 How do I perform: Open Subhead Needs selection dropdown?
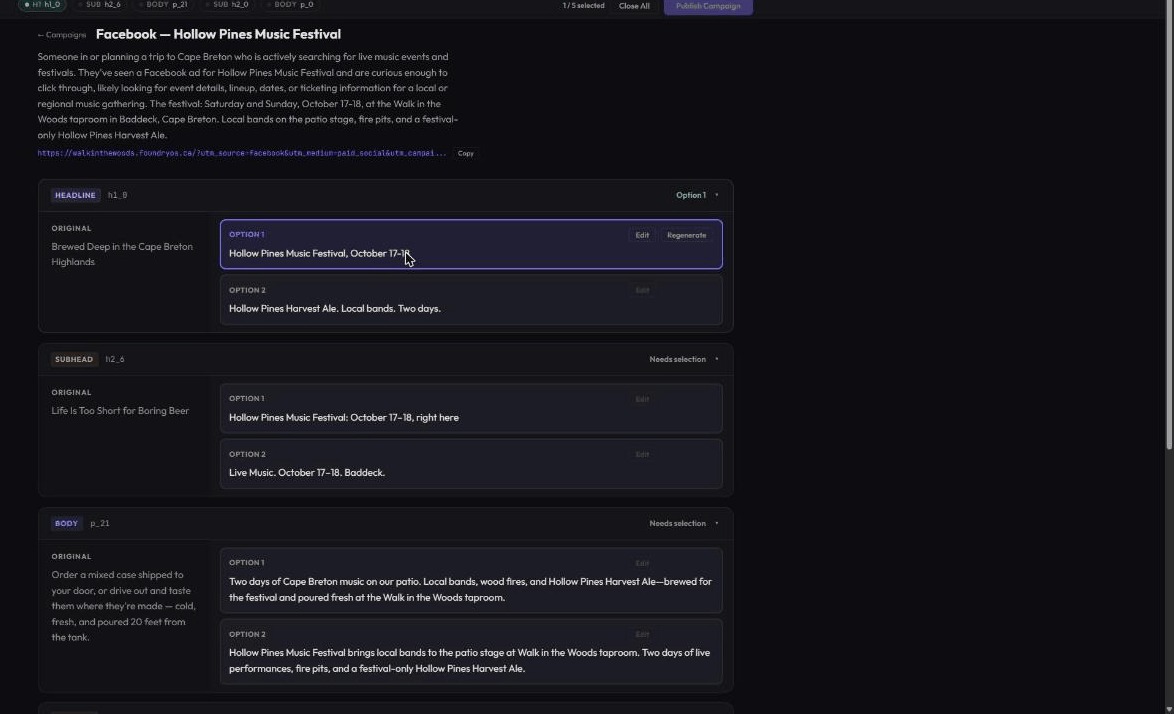tap(684, 359)
